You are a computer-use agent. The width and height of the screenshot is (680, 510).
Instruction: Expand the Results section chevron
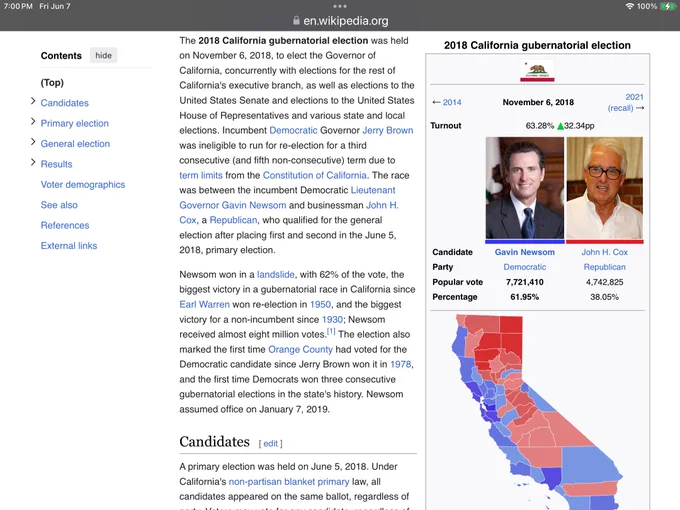pyautogui.click(x=33, y=162)
